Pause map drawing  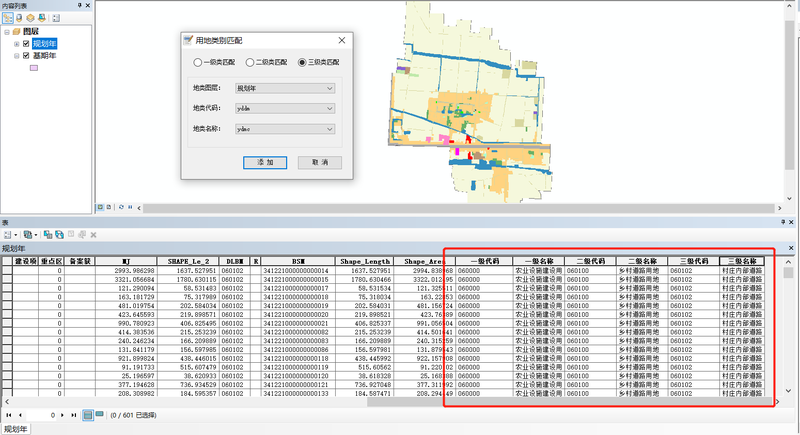(x=130, y=207)
